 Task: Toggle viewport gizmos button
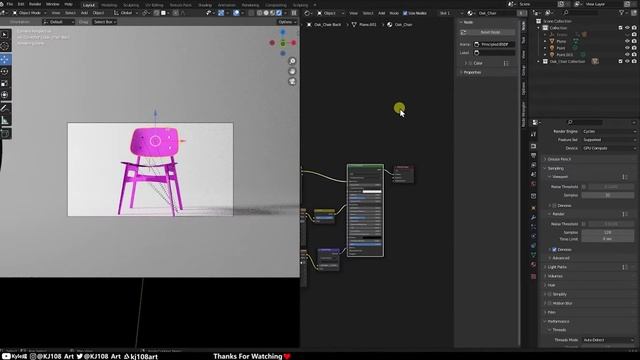(221, 13)
